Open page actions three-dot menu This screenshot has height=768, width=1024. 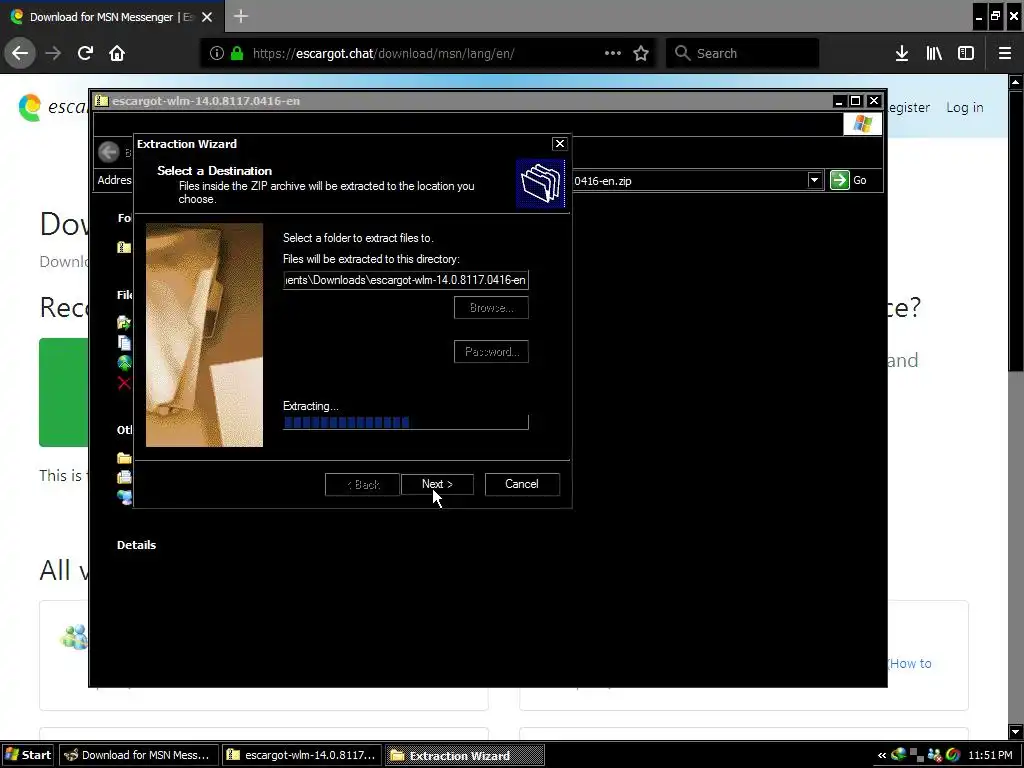(x=613, y=53)
